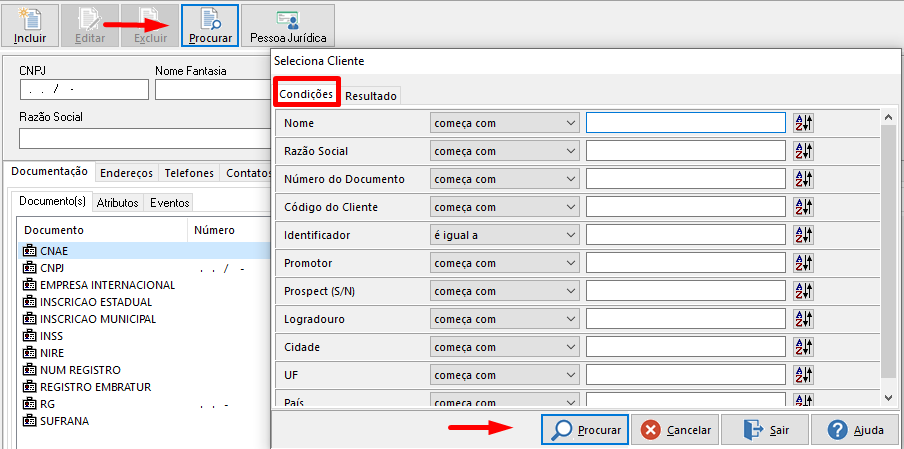Open the Nome operator dropdown

504,123
